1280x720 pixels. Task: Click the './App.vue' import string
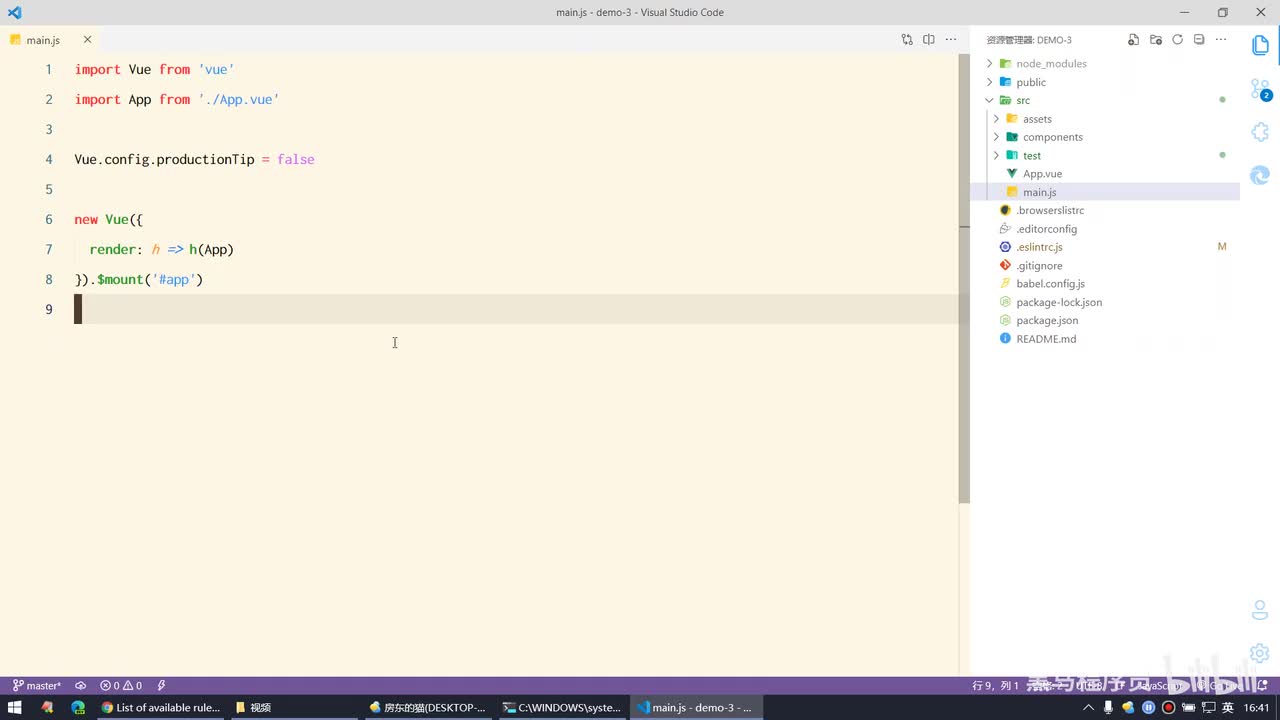coord(239,99)
